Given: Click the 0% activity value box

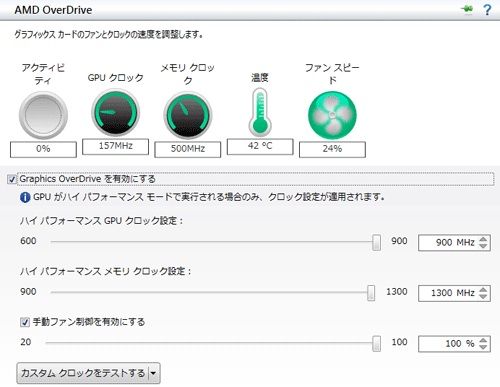Looking at the screenshot, I should point(43,149).
